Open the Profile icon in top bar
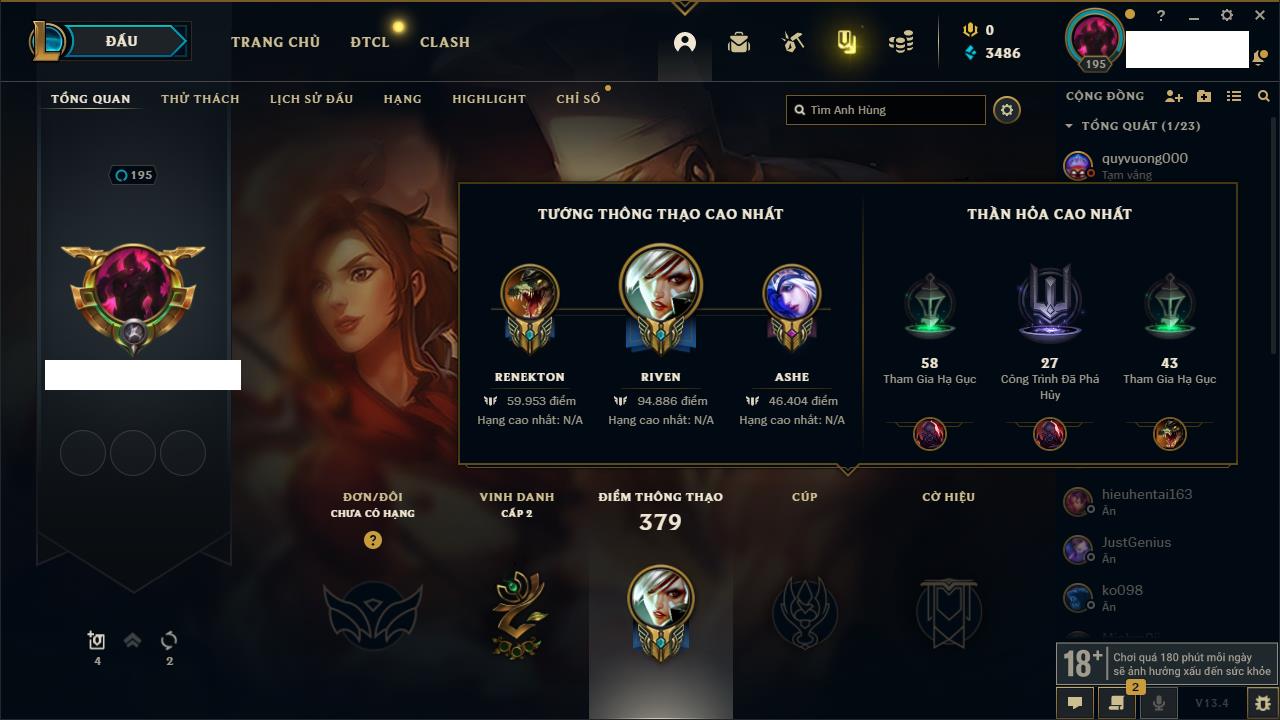The width and height of the screenshot is (1280, 720). pos(685,42)
